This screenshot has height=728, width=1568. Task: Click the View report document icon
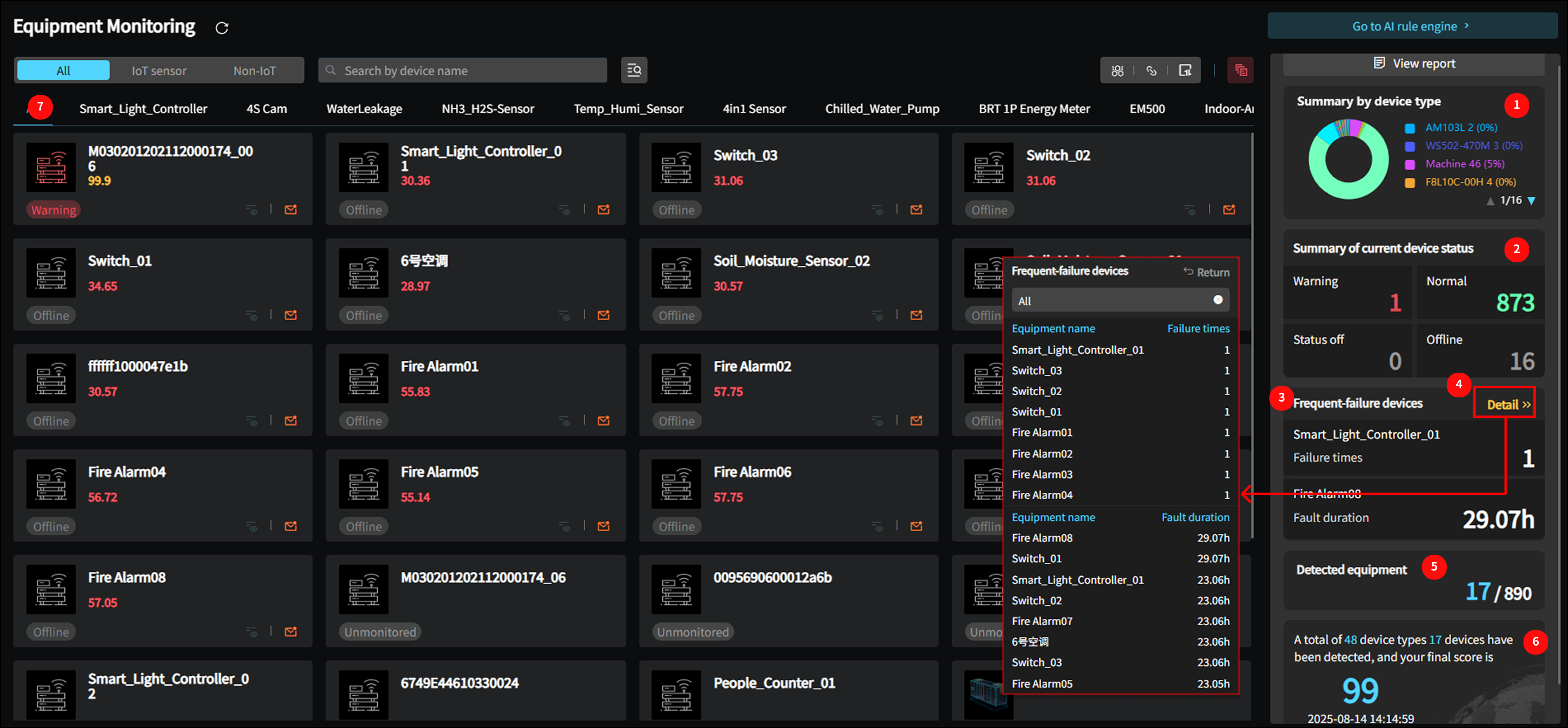1379,63
